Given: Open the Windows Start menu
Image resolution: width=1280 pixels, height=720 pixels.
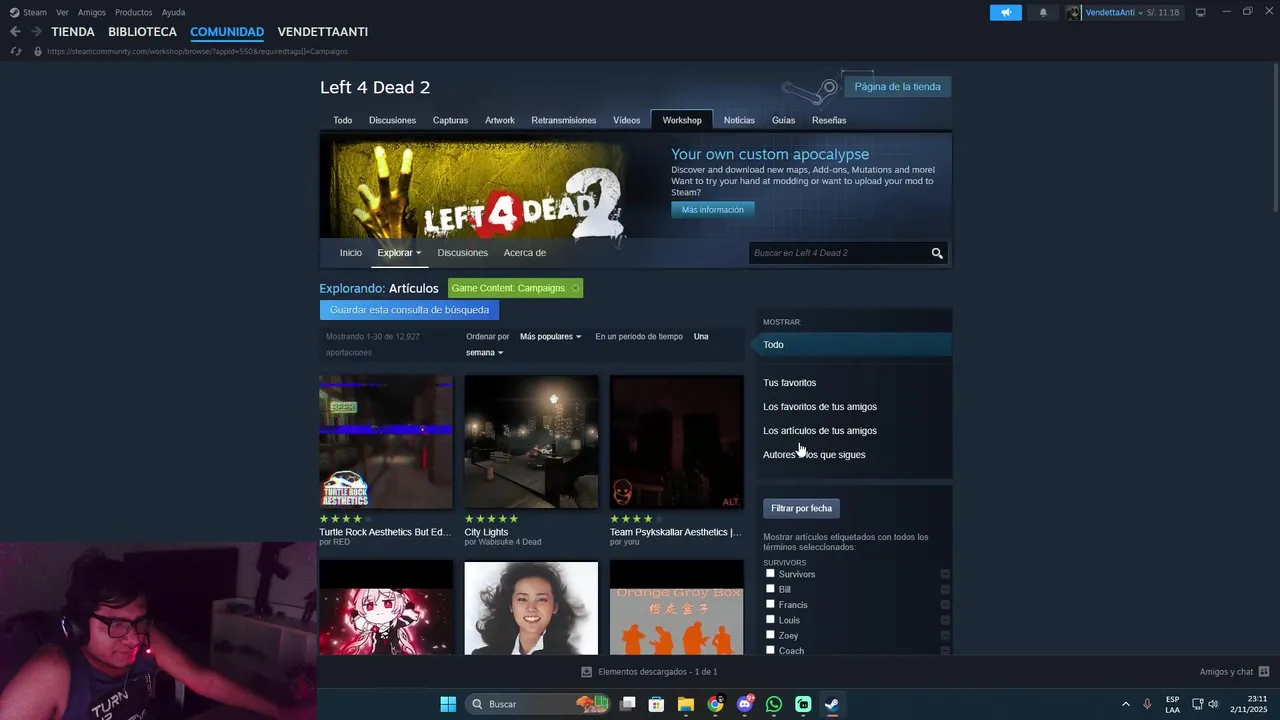Looking at the screenshot, I should [448, 704].
